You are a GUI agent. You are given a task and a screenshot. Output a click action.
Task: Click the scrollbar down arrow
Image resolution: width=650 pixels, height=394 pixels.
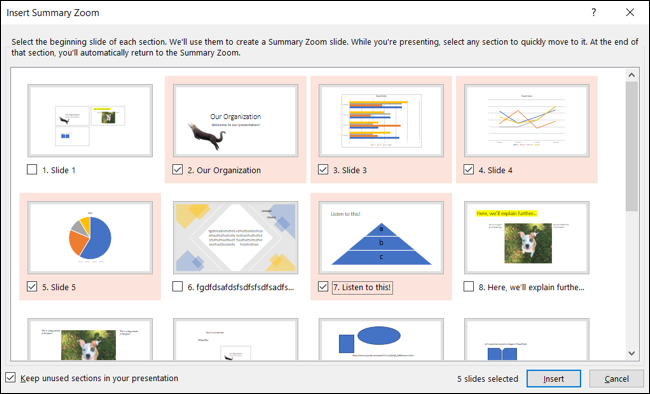(631, 353)
